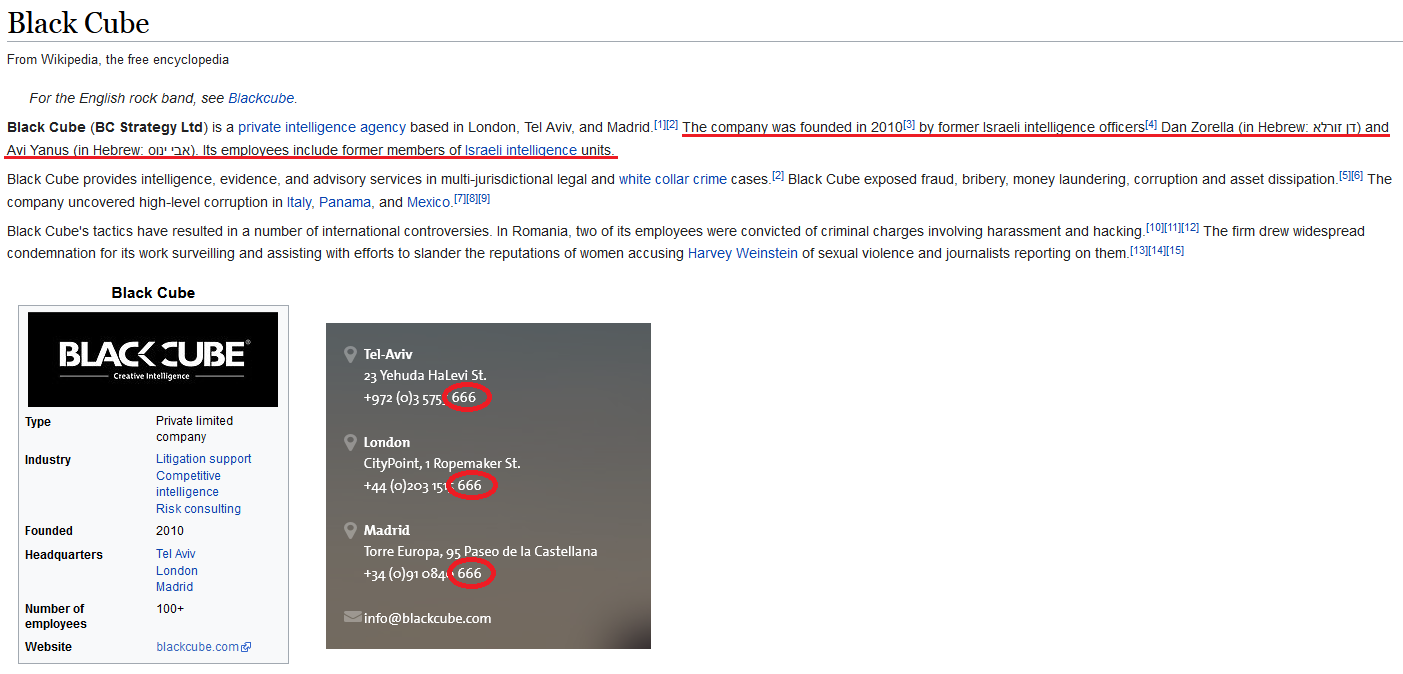Click the Black Cube logo image
Viewport: 1403px width, 674px height.
pos(153,359)
